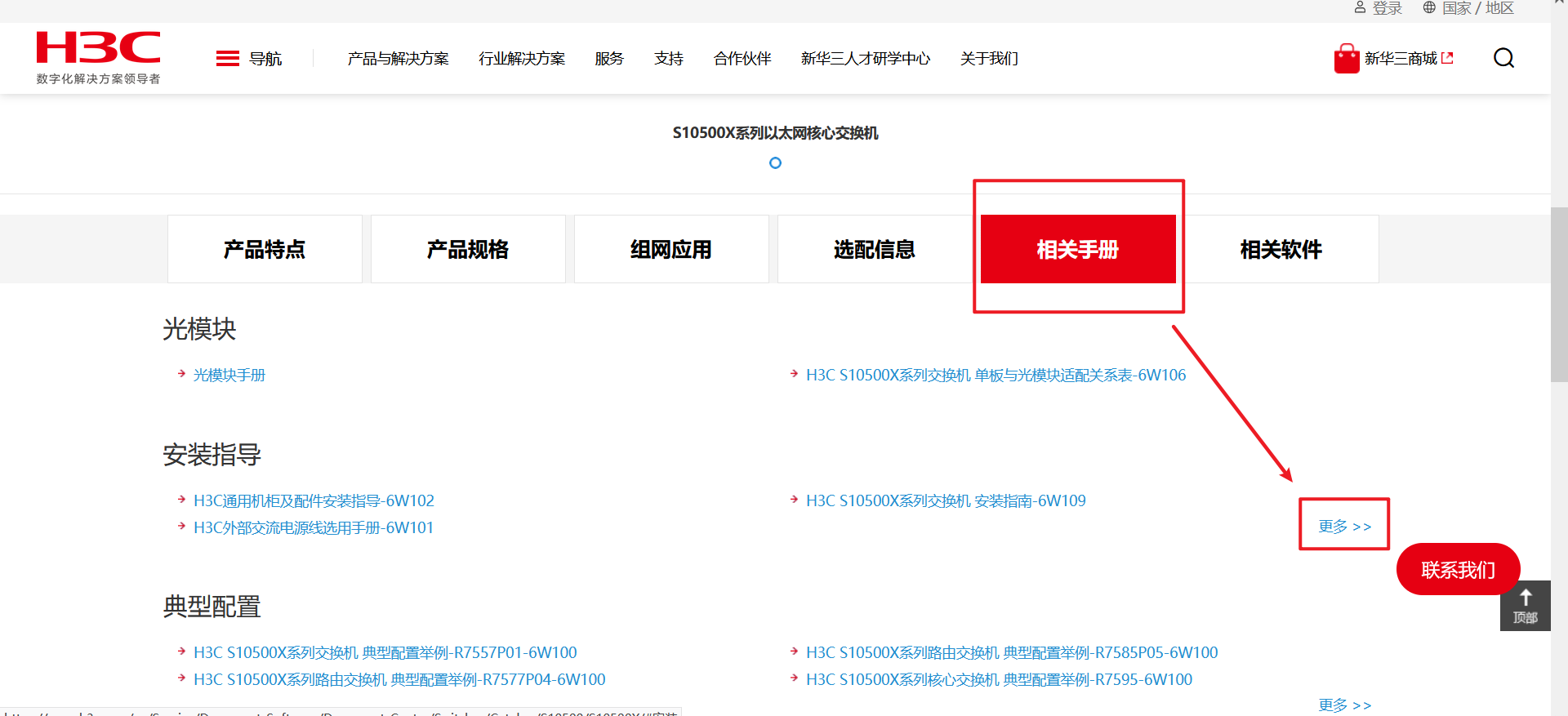Open S10500X 安装指南-6W109 link

946,501
